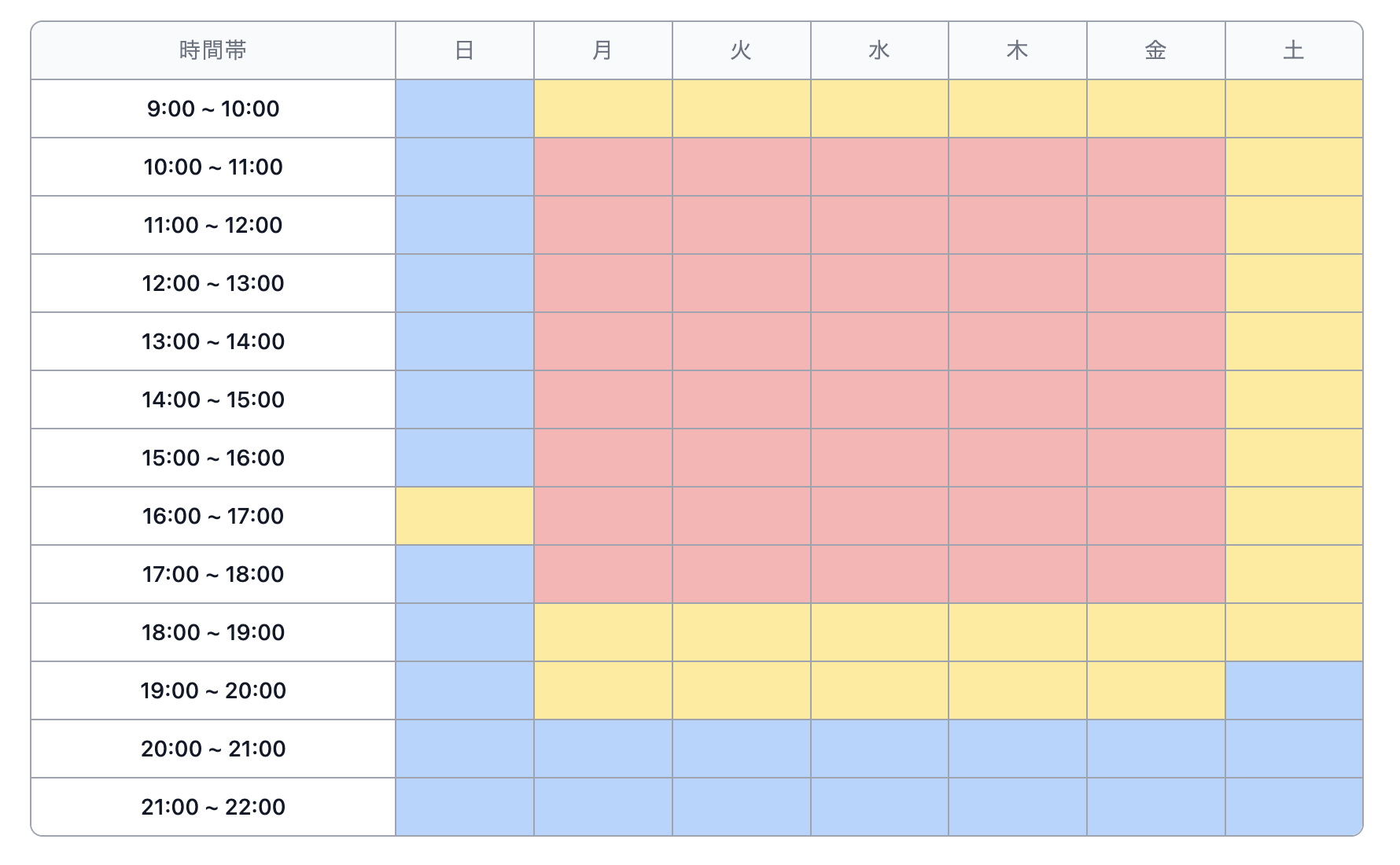Select the 月 column header

(602, 50)
